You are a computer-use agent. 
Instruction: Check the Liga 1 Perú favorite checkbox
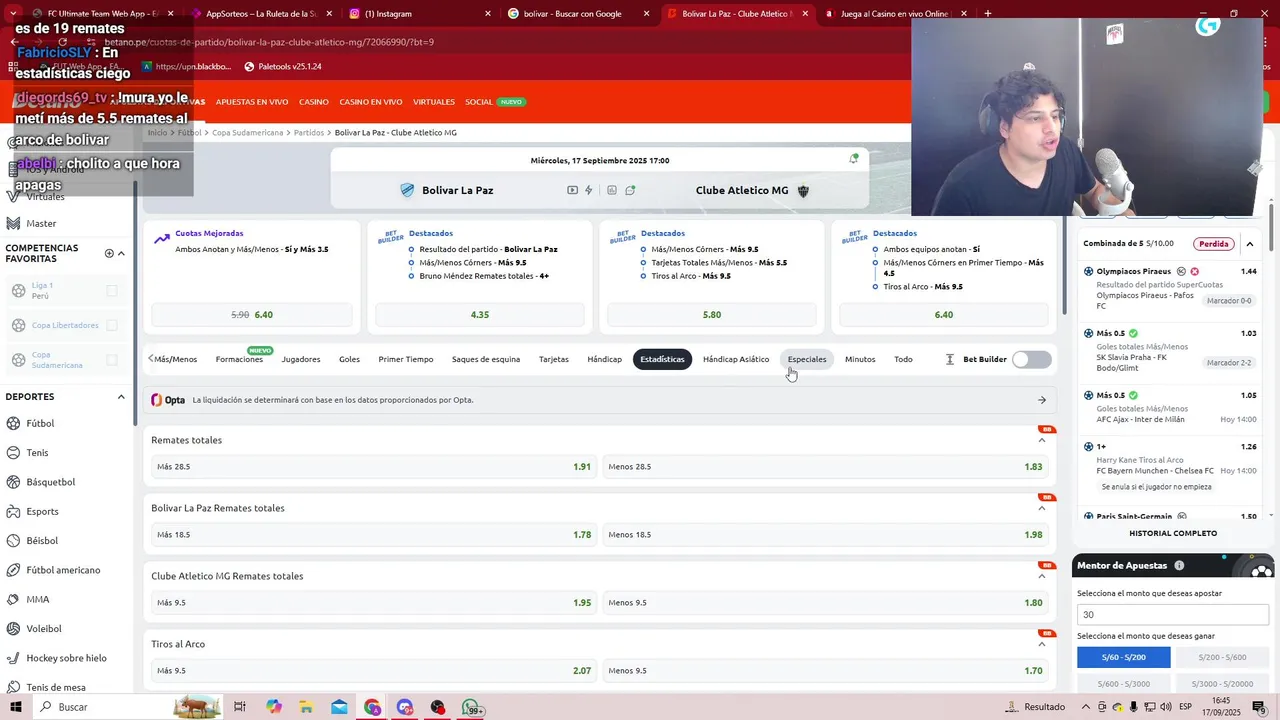pyautogui.click(x=112, y=291)
